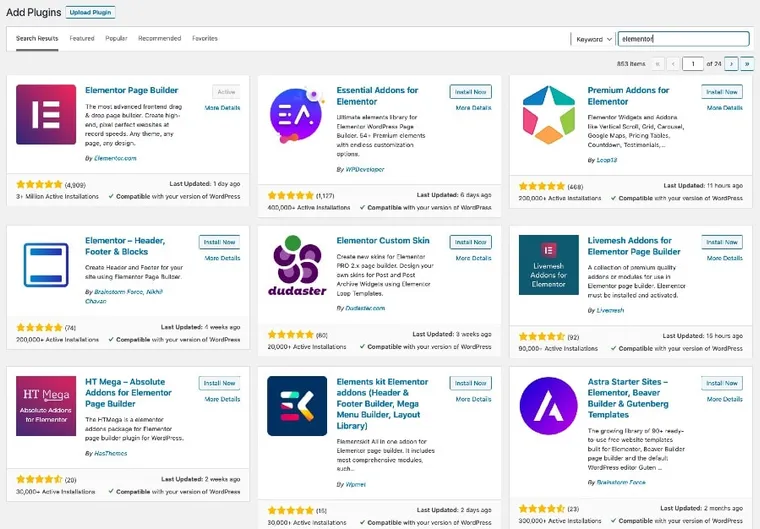The height and width of the screenshot is (529, 760).
Task: Click the '3+ Million Active Installations' text
Action: (x=57, y=197)
